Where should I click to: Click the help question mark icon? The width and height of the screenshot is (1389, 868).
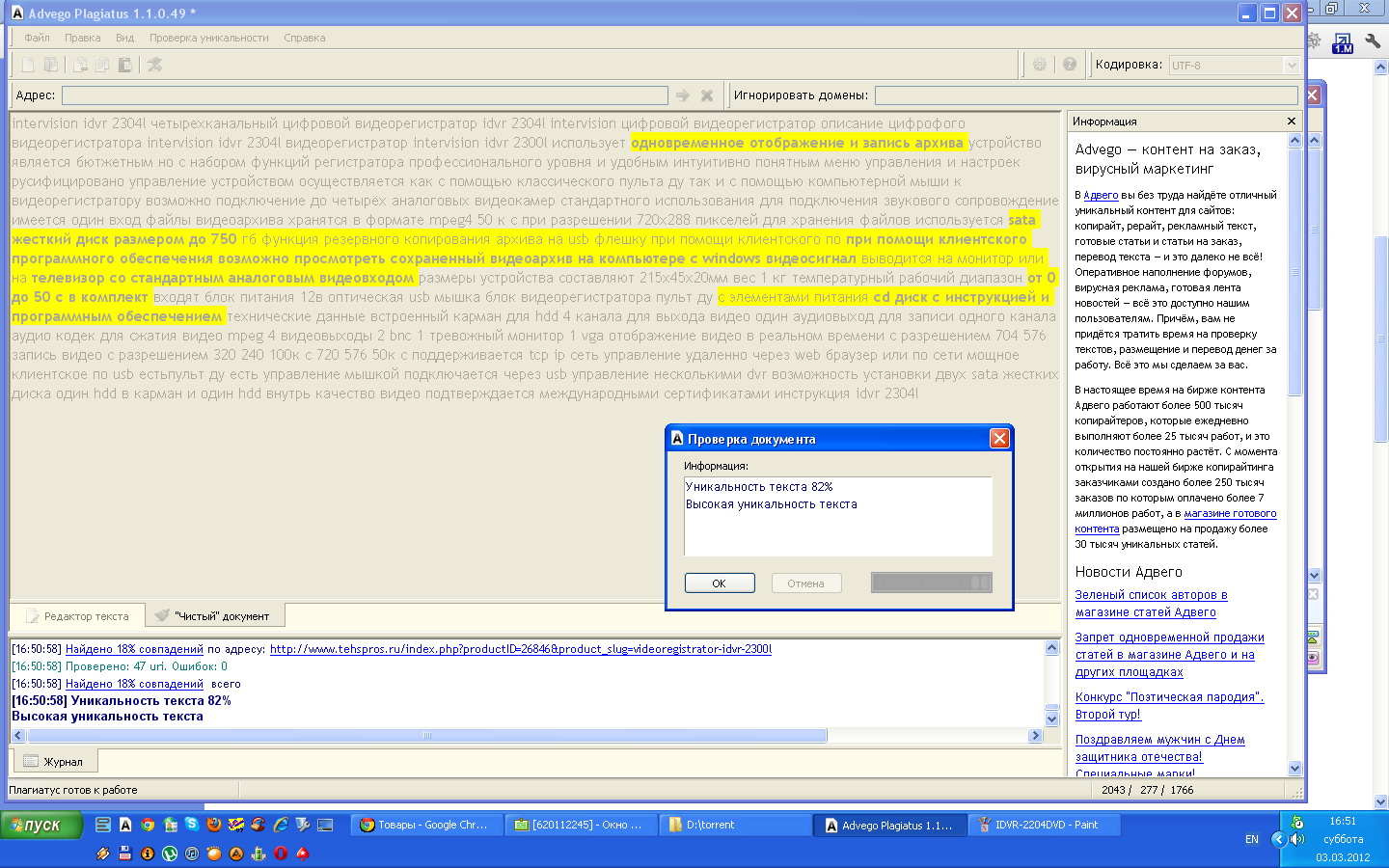click(1069, 65)
